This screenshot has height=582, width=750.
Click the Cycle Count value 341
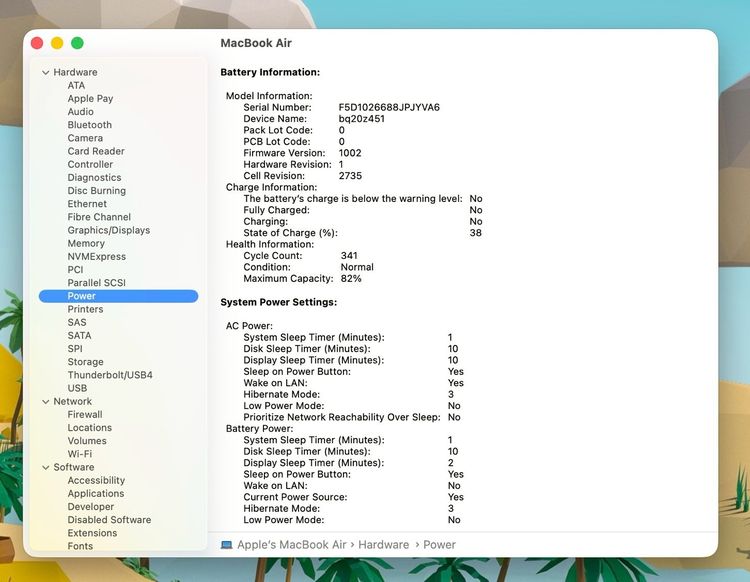349,256
